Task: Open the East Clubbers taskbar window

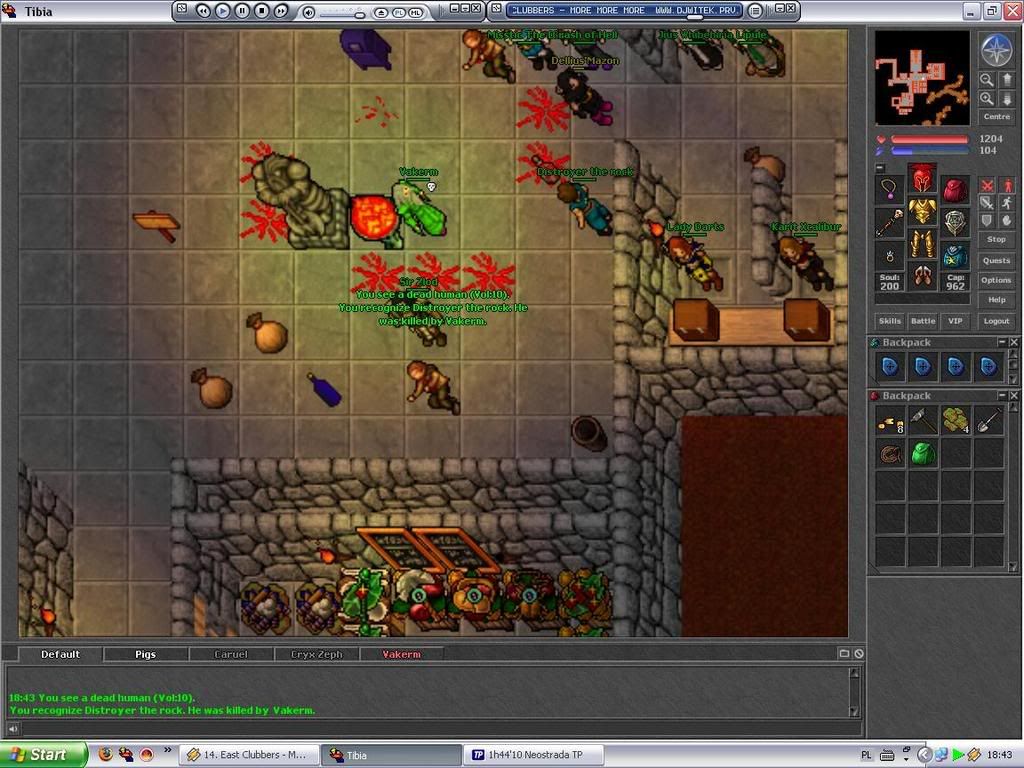Action: (249, 755)
